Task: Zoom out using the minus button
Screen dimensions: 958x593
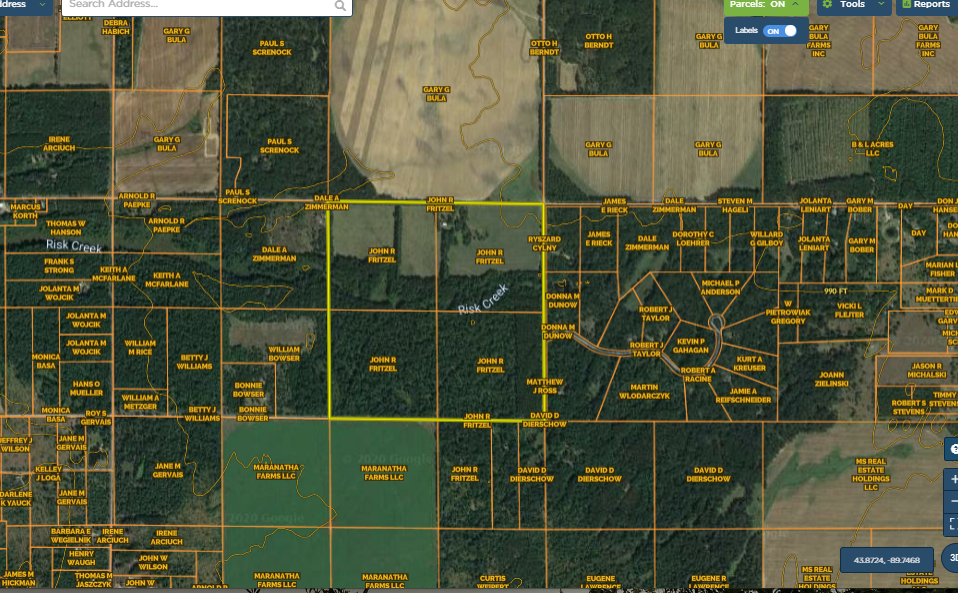Action: pos(953,502)
